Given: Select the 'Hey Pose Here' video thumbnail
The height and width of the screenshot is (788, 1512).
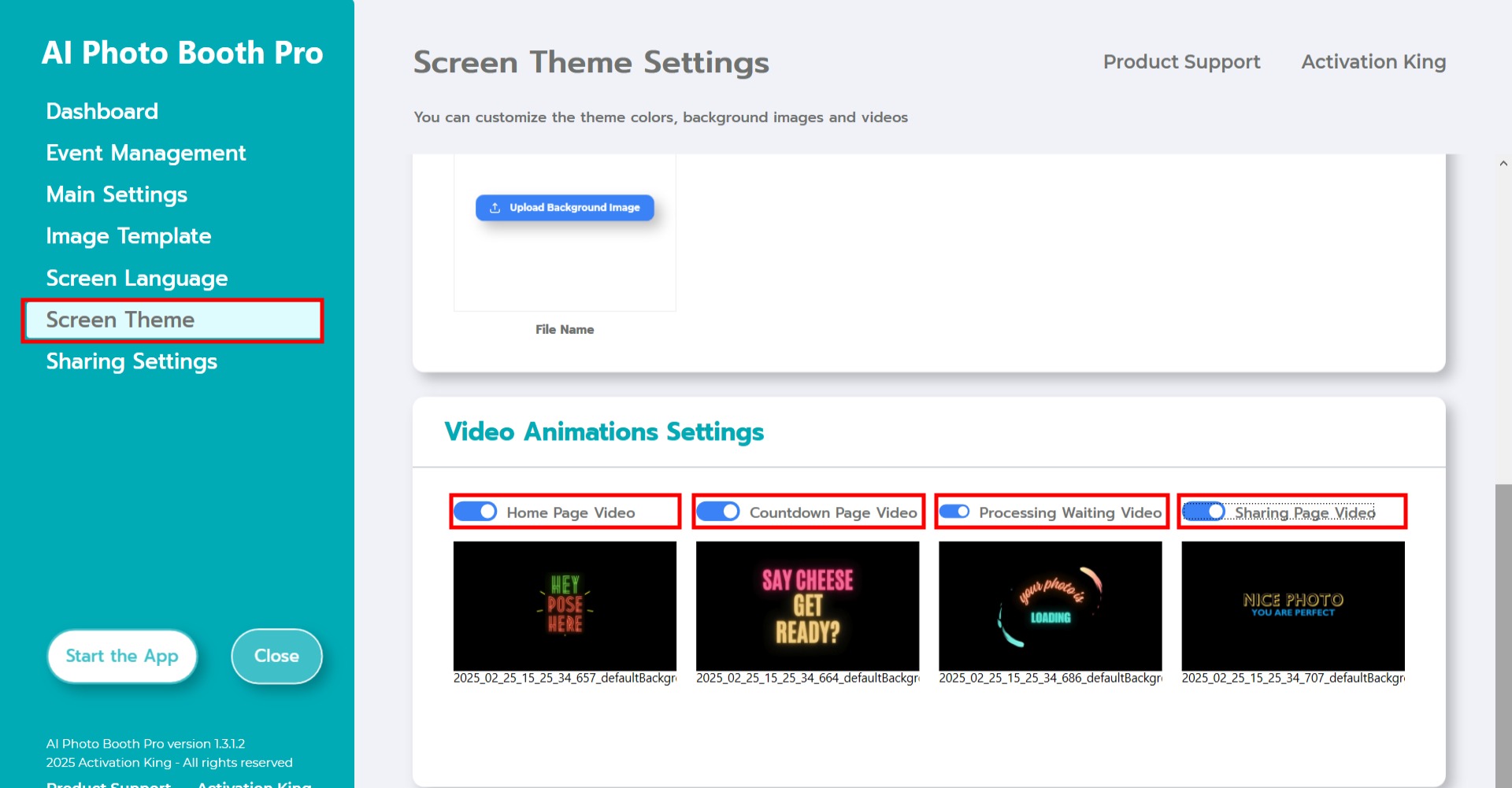Looking at the screenshot, I should click(565, 605).
